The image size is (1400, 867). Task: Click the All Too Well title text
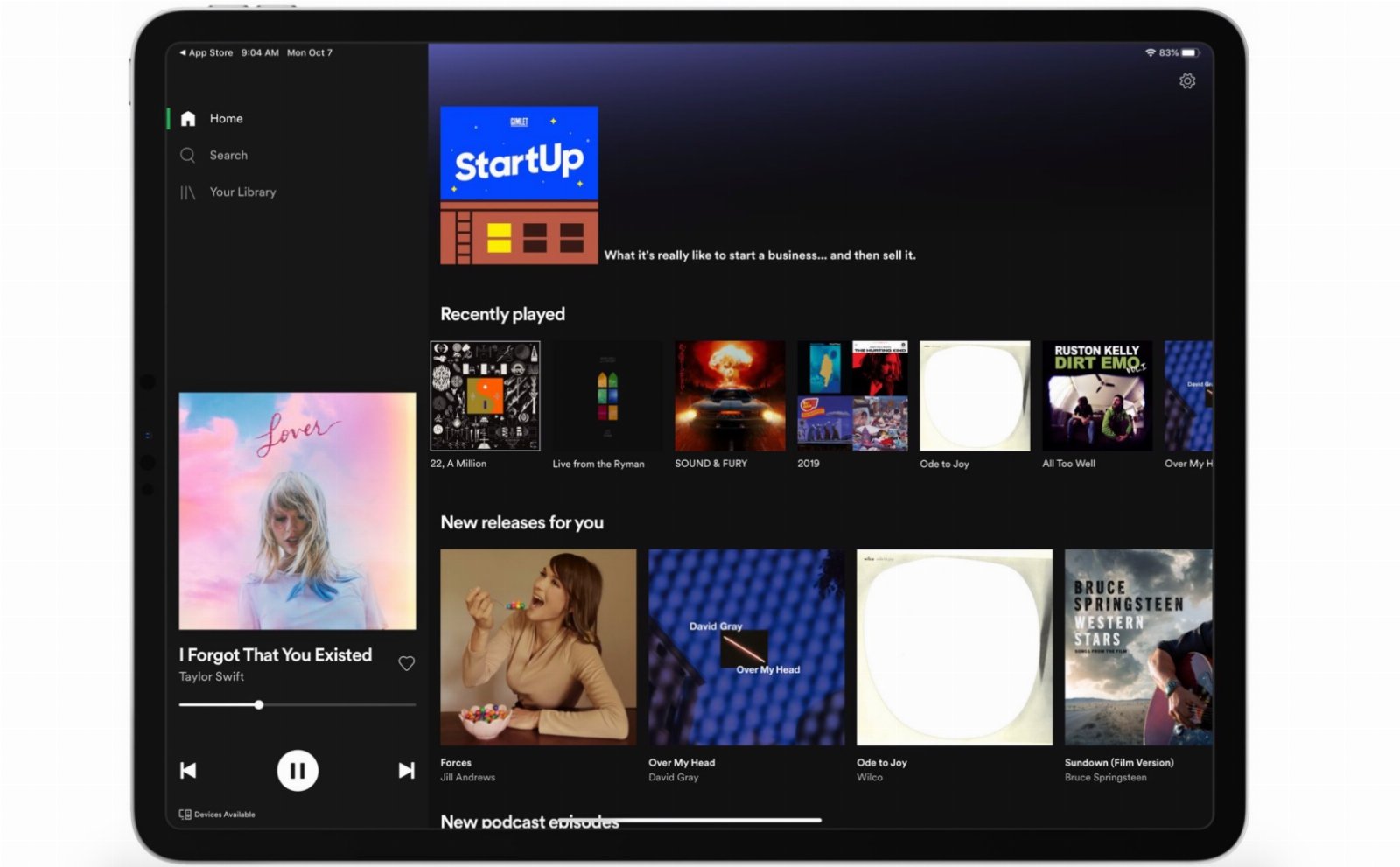1068,464
